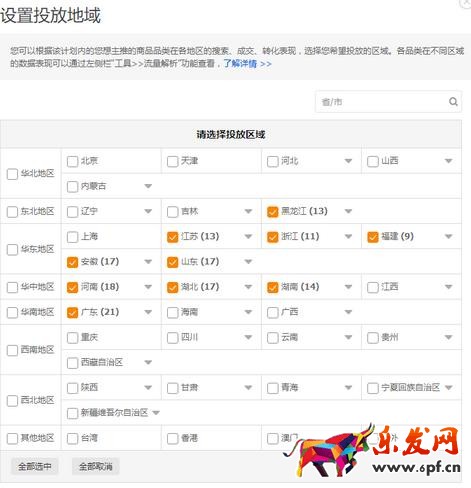
Task: Click the 请选择投放区域 table header text
Action: pyautogui.click(x=231, y=135)
